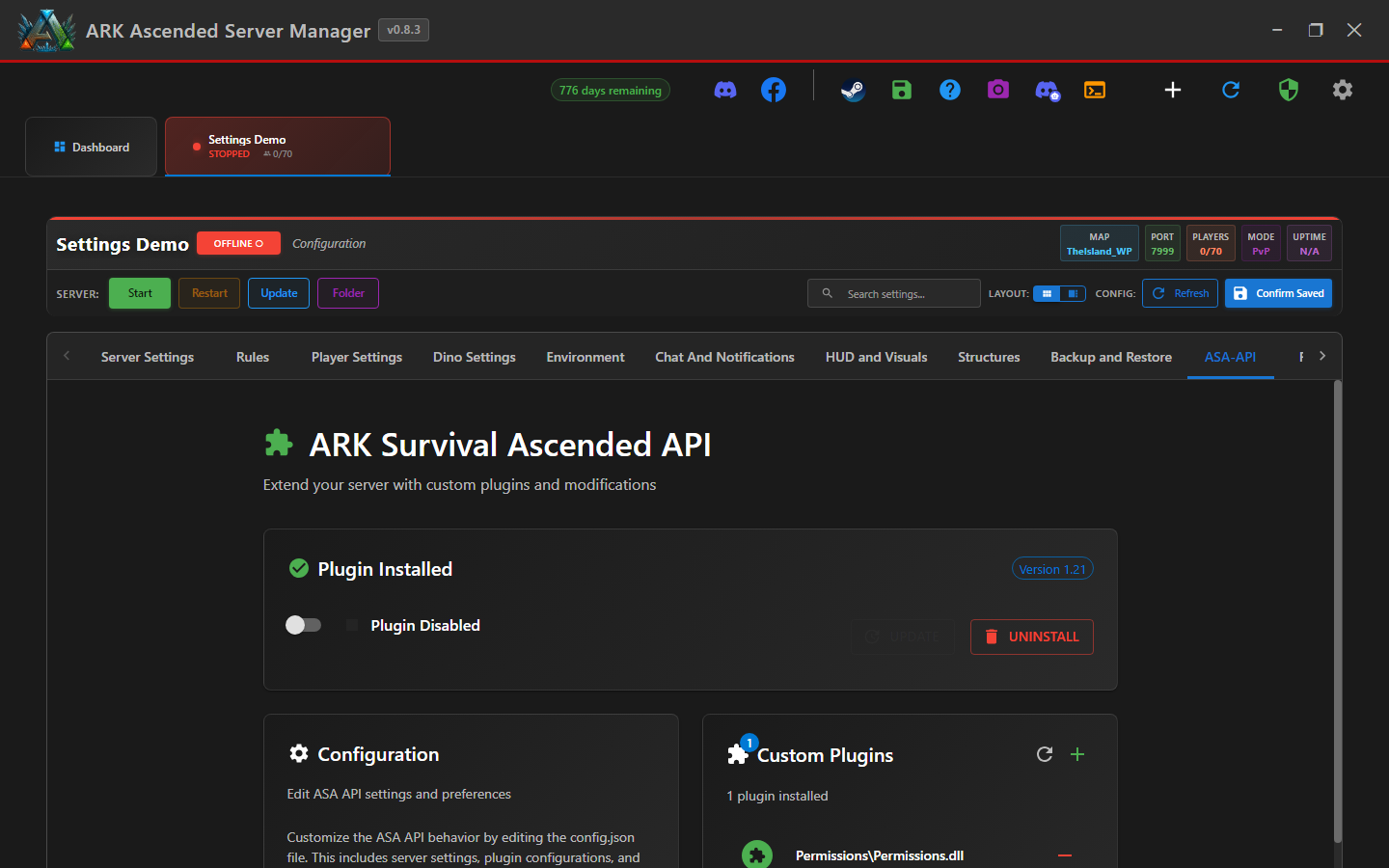Click the ARK logo in title bar
The width and height of the screenshot is (1389, 868).
pyautogui.click(x=46, y=30)
